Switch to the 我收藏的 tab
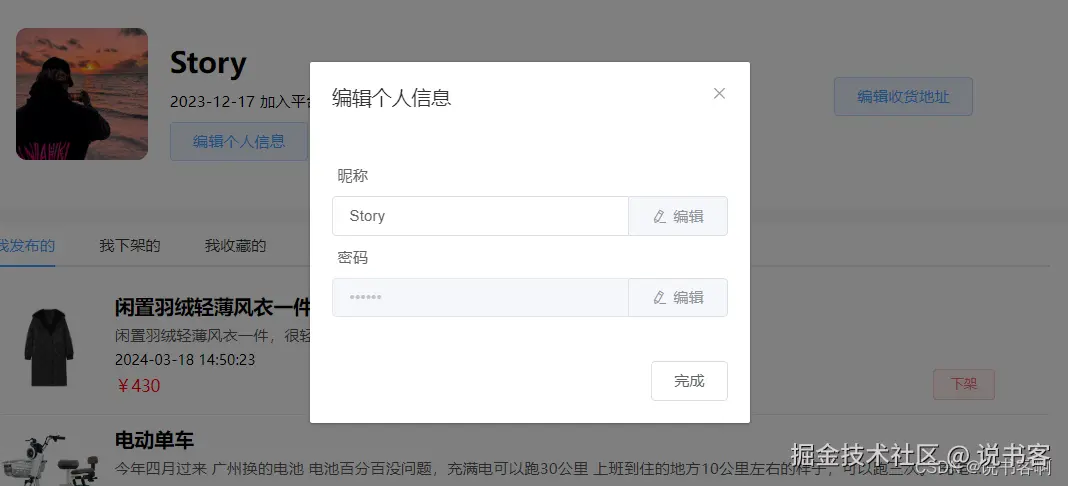The image size is (1068, 486). tap(236, 246)
